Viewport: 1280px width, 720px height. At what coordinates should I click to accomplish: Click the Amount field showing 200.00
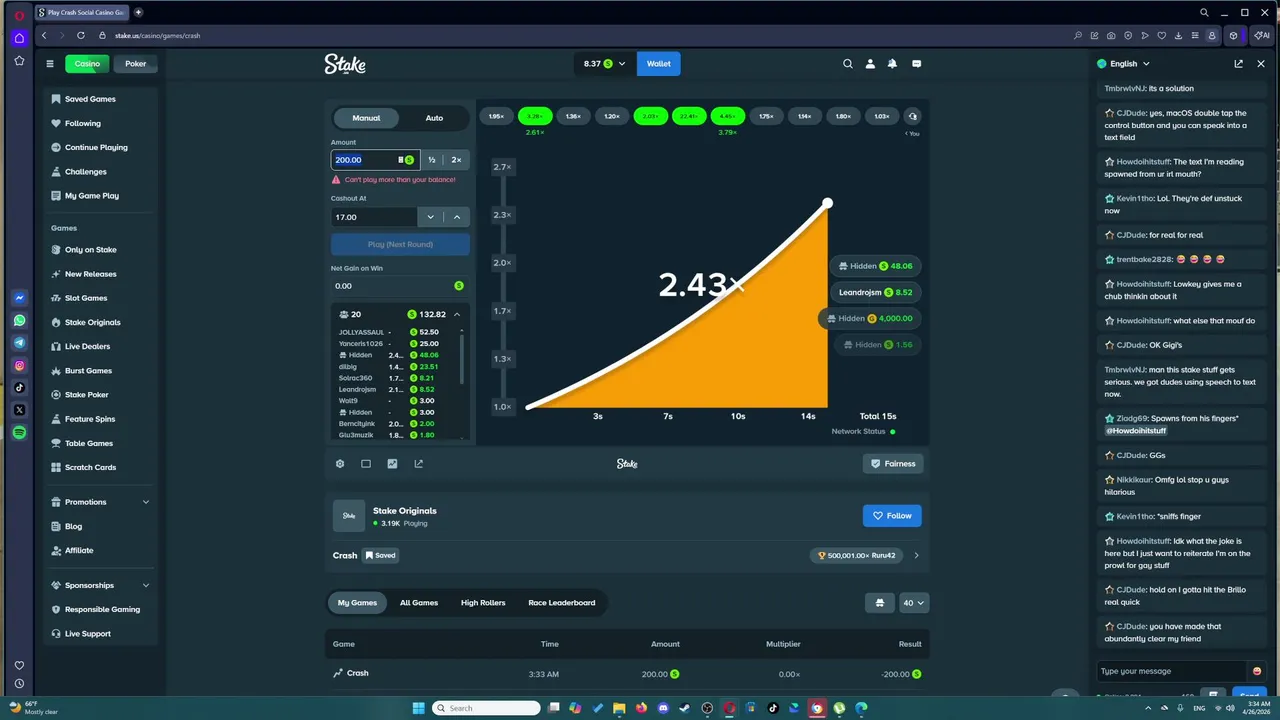click(x=374, y=160)
